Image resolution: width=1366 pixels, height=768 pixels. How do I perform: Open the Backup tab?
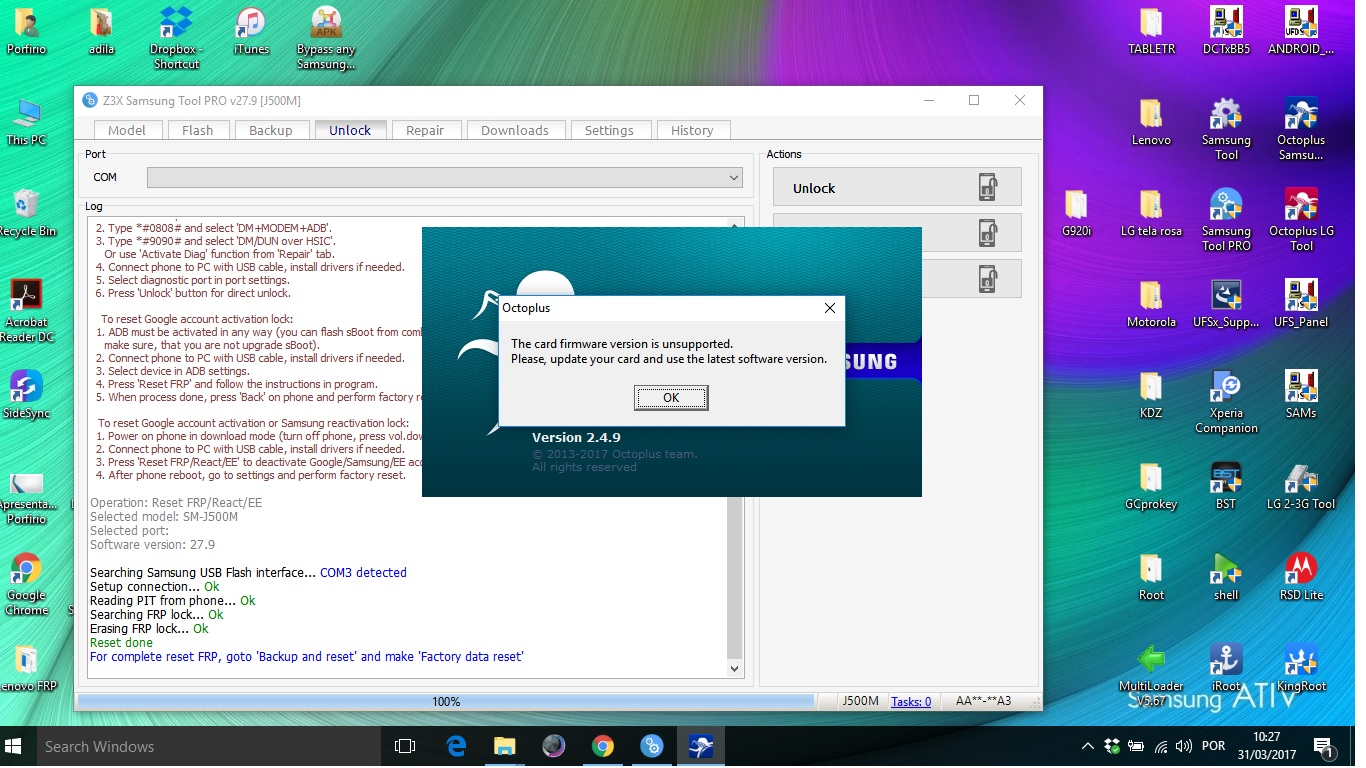(x=271, y=130)
